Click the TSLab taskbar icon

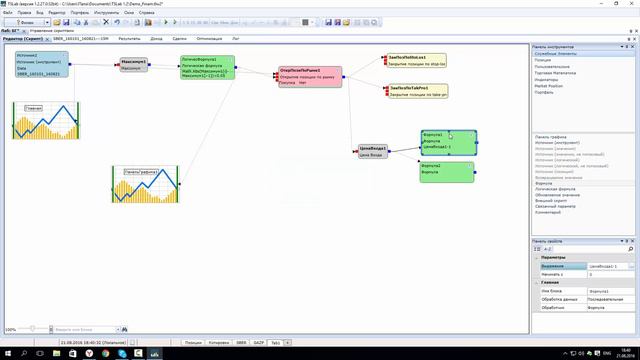tap(155, 353)
